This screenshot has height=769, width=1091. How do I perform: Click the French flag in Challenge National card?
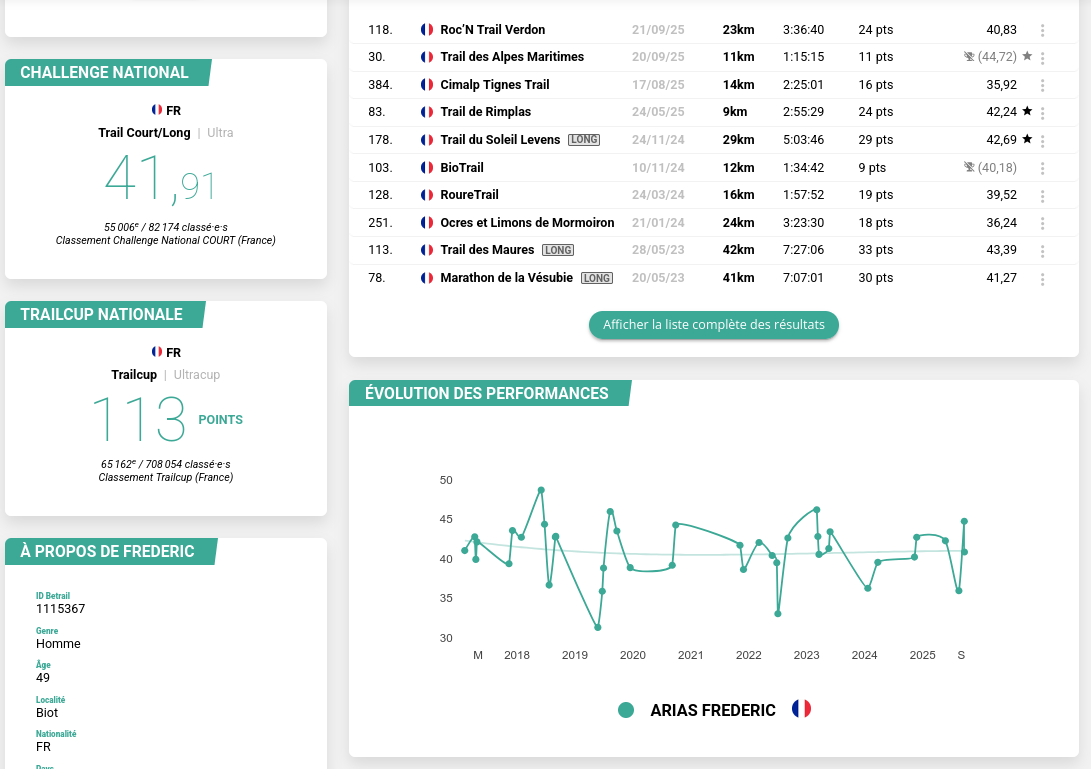[x=157, y=110]
